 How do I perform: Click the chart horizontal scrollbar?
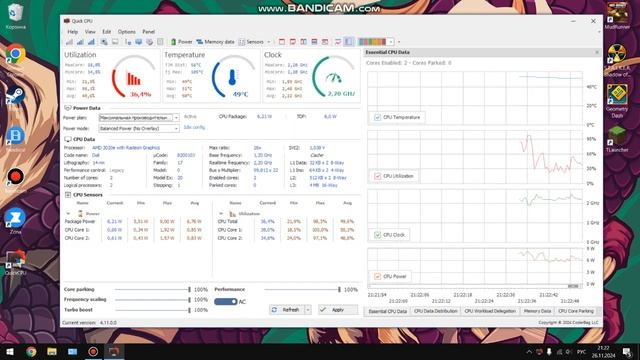(475, 286)
